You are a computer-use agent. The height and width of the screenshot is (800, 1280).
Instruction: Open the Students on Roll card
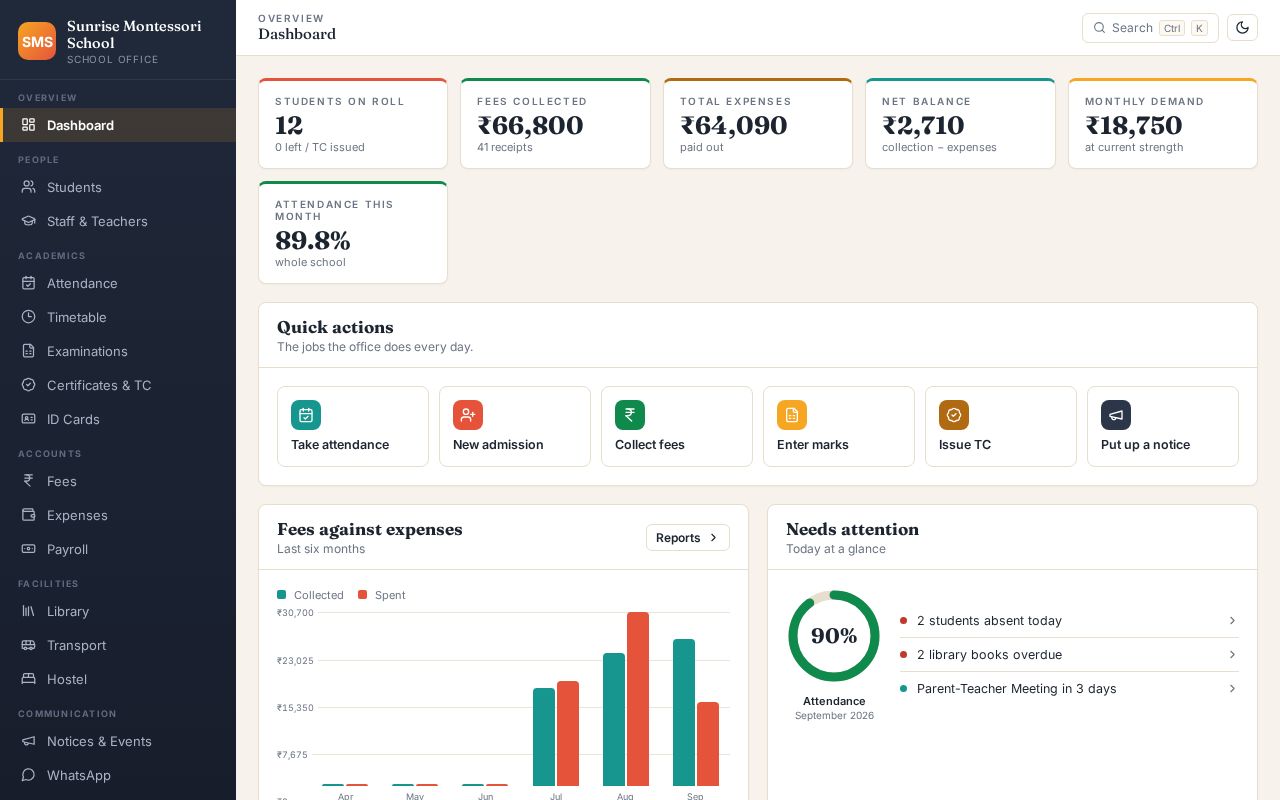353,123
